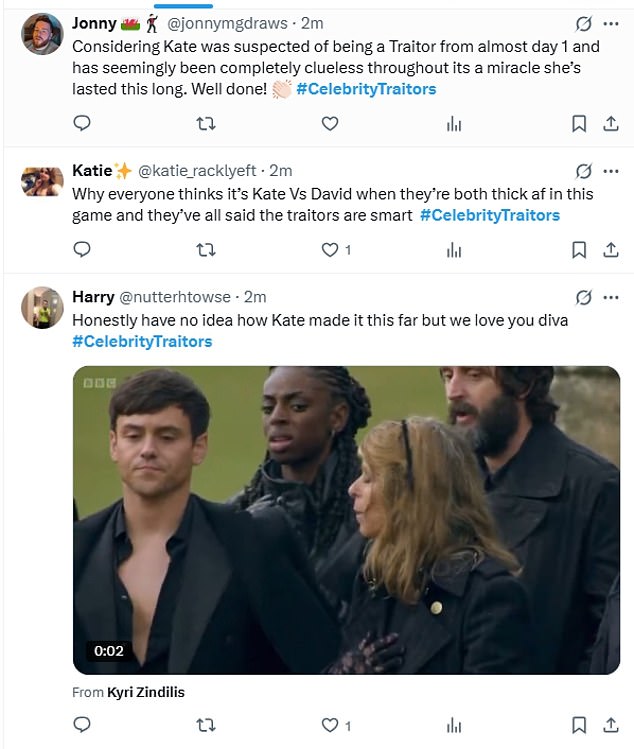Image resolution: width=634 pixels, height=749 pixels.
Task: Bookmark Jonny's tweet
Action: (x=578, y=124)
